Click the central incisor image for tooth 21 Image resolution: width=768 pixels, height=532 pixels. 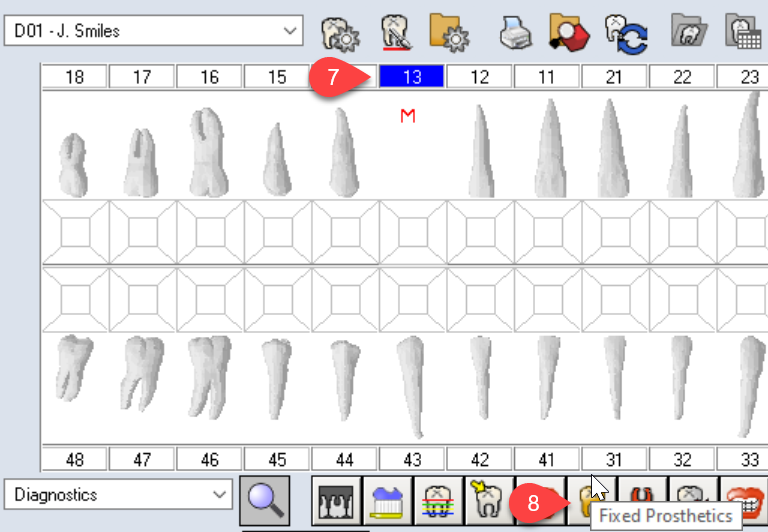613,148
